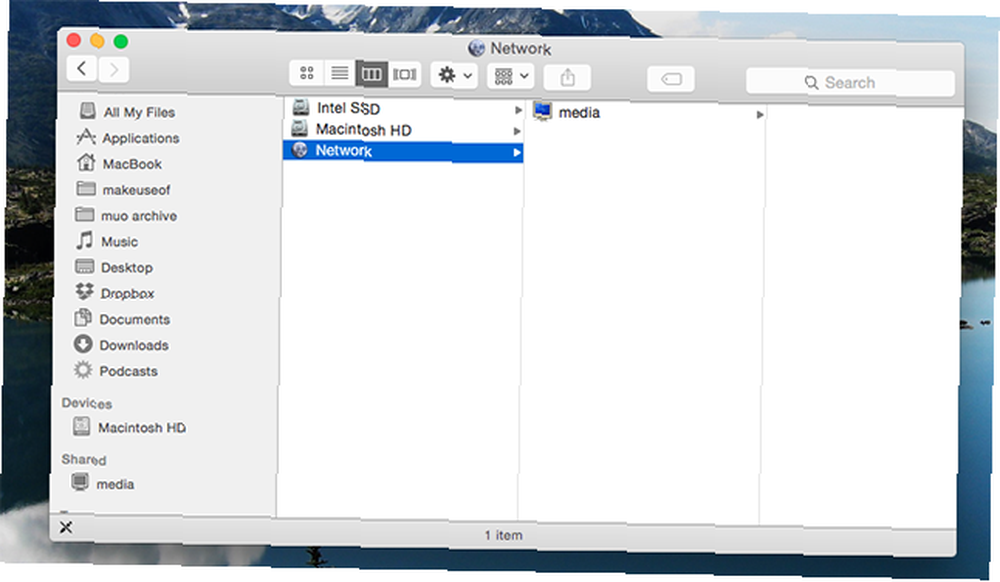The width and height of the screenshot is (1000, 582).
Task: Go forward with the right chevron button
Action: click(x=114, y=69)
